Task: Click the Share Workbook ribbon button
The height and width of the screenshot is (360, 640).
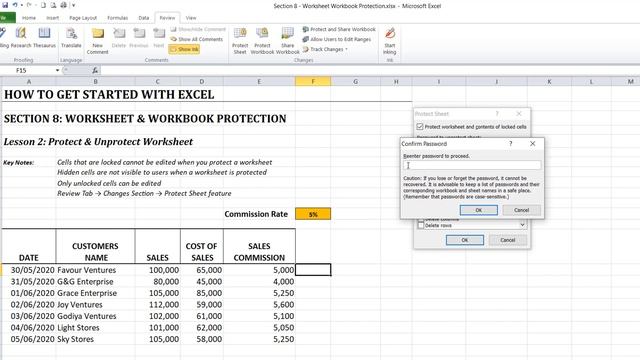Action: coord(287,41)
